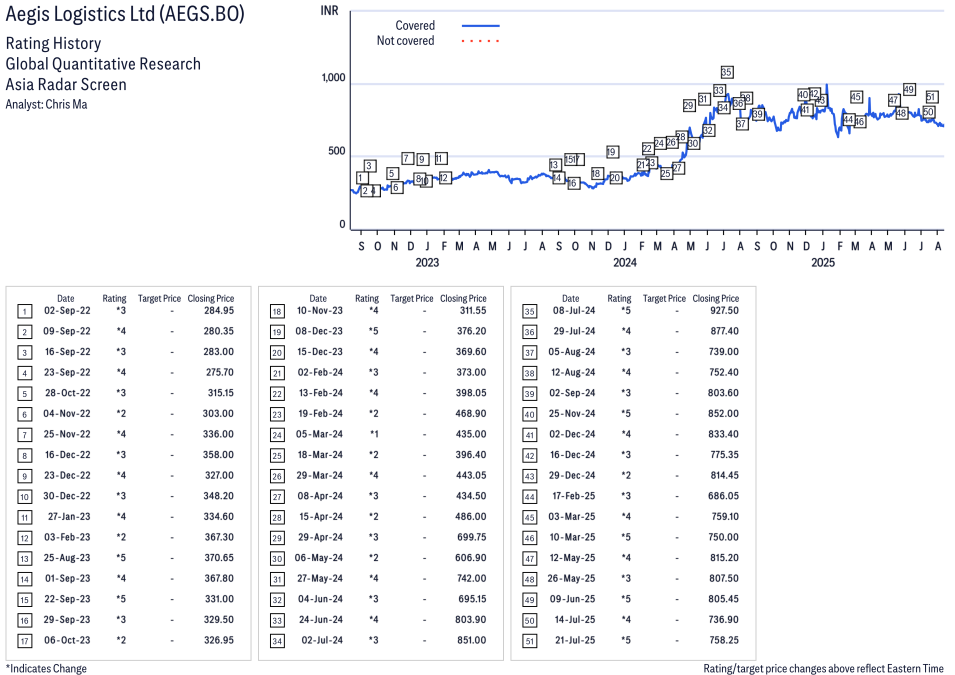Click the closing price 311.55

473,311
